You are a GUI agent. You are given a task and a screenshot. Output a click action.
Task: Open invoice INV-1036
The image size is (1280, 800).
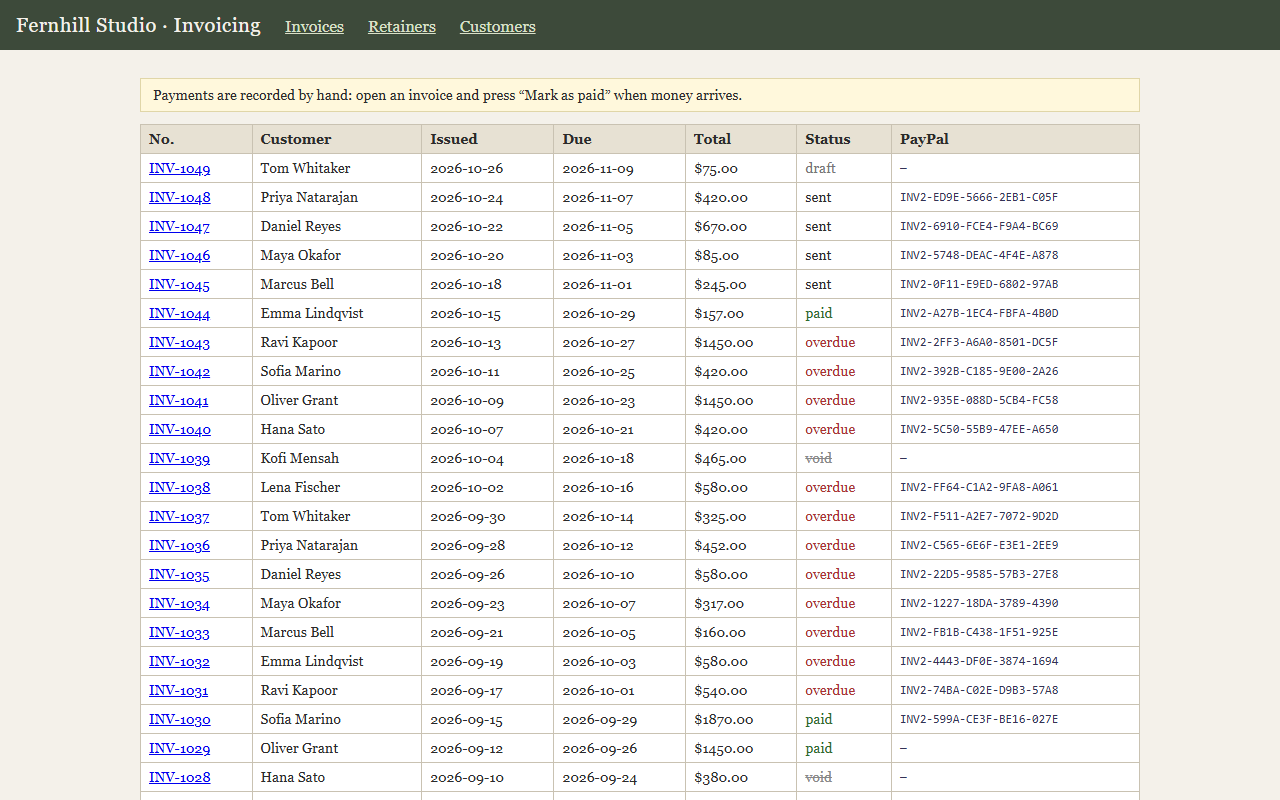pyautogui.click(x=180, y=546)
